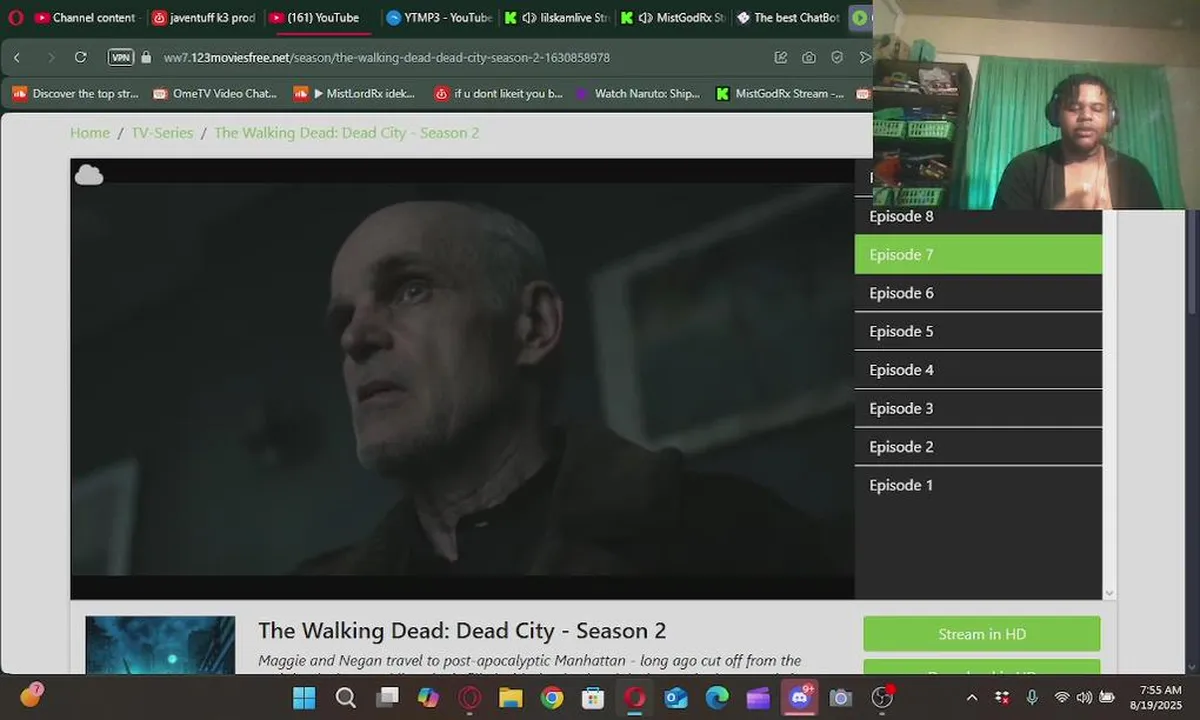1200x720 pixels.
Task: Click the video player frame
Action: click(x=462, y=379)
